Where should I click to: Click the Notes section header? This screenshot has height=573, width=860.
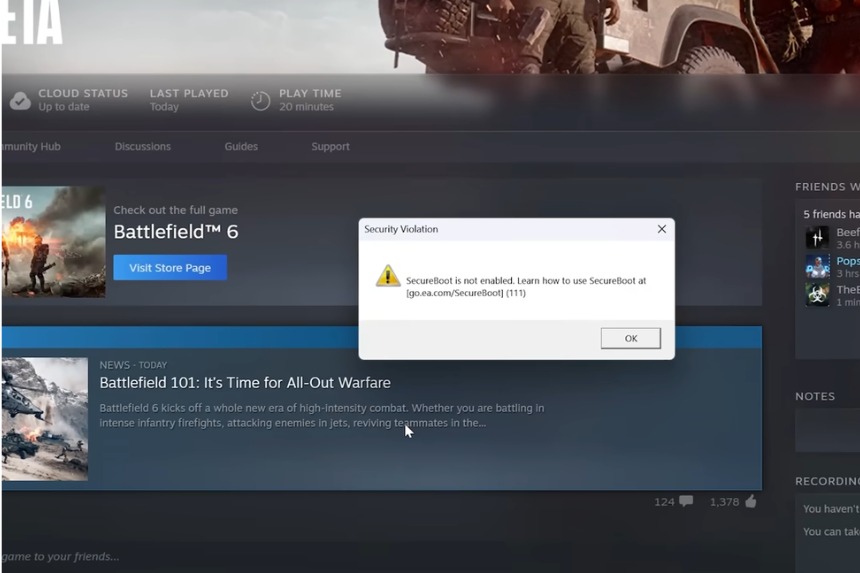(815, 396)
